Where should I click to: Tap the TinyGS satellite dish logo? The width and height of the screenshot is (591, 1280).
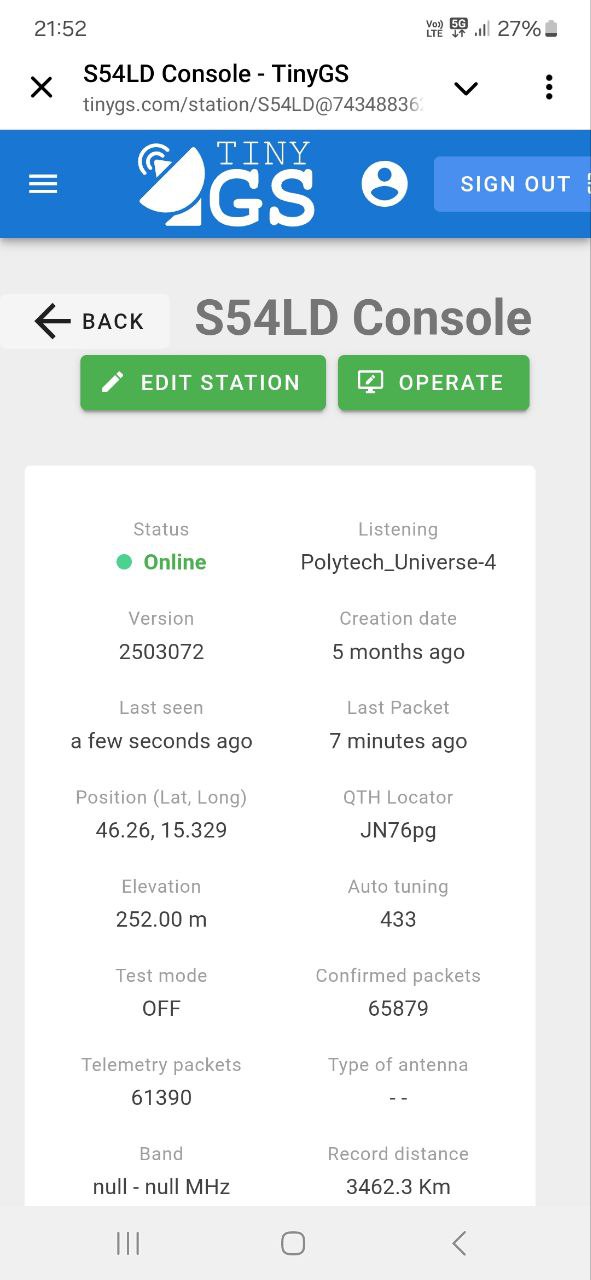tap(226, 184)
